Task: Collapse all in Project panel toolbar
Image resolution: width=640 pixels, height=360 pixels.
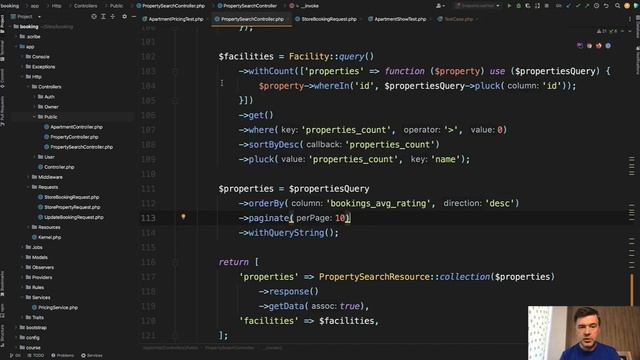Action: 113,16
